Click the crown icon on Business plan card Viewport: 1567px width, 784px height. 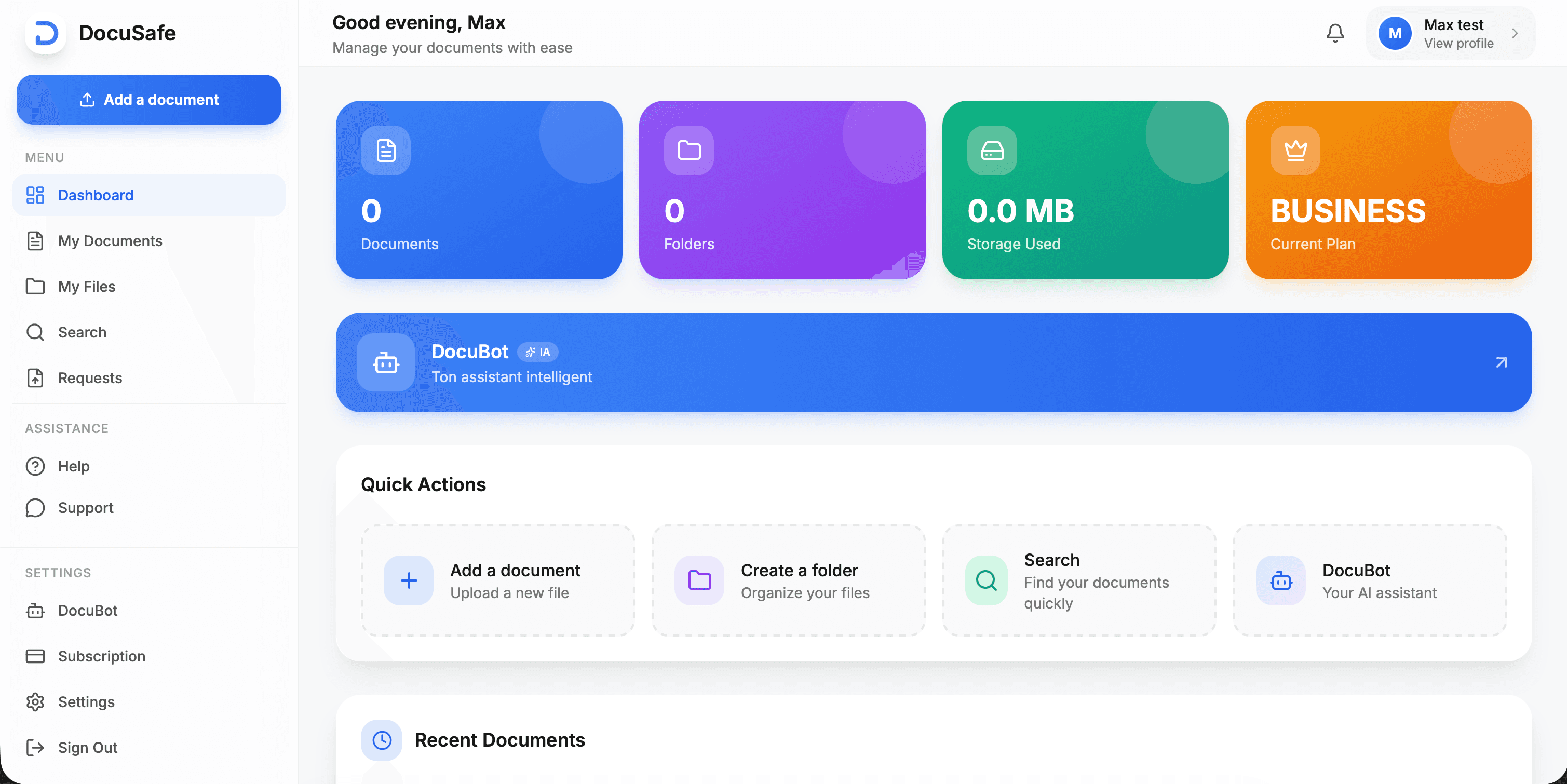[1295, 150]
